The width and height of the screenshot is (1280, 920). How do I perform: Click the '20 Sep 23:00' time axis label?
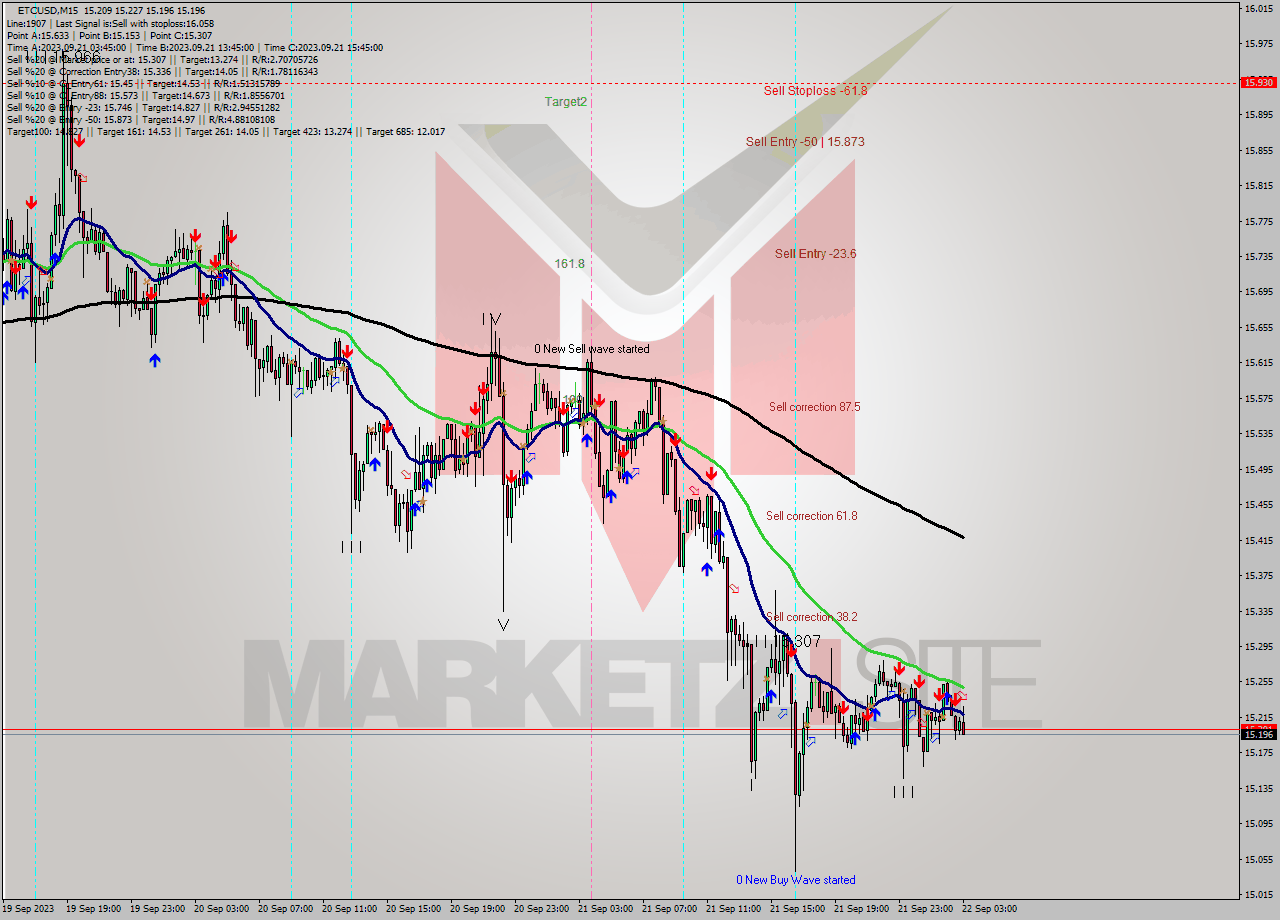pyautogui.click(x=541, y=909)
